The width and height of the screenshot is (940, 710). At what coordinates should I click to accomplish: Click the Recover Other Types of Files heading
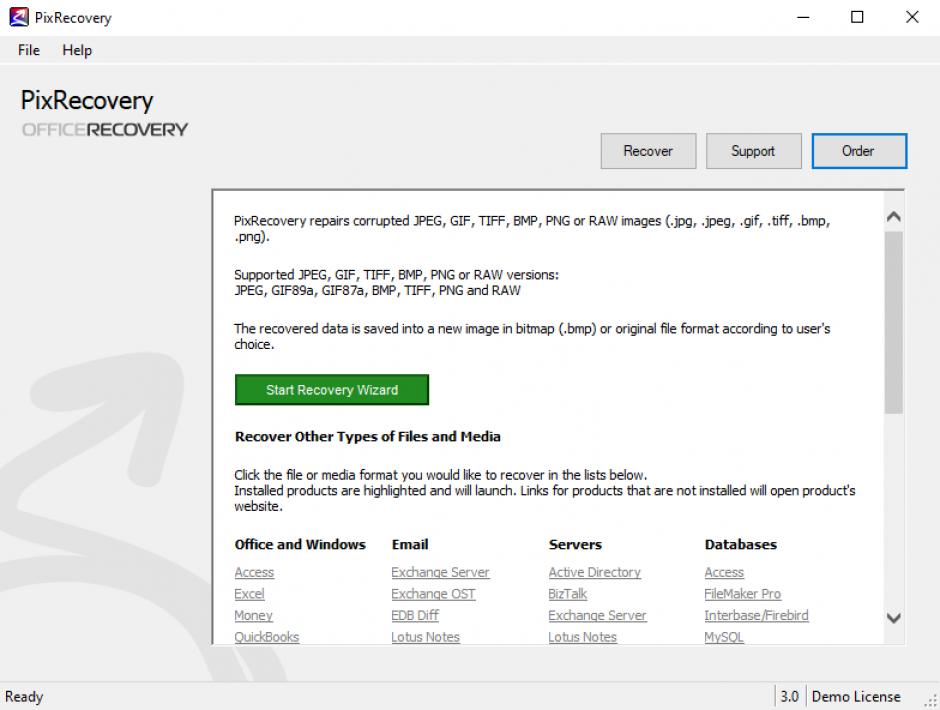tap(367, 437)
